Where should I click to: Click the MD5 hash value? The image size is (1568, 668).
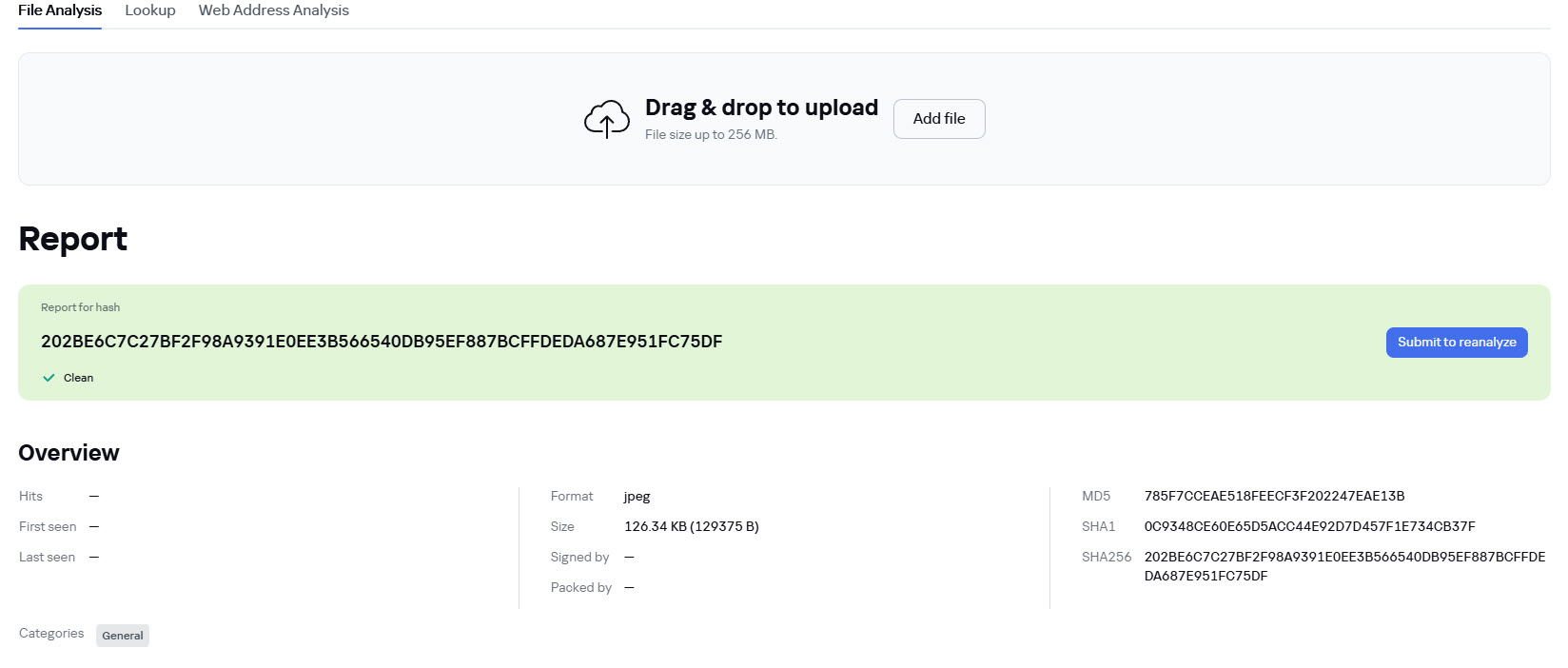(1274, 496)
